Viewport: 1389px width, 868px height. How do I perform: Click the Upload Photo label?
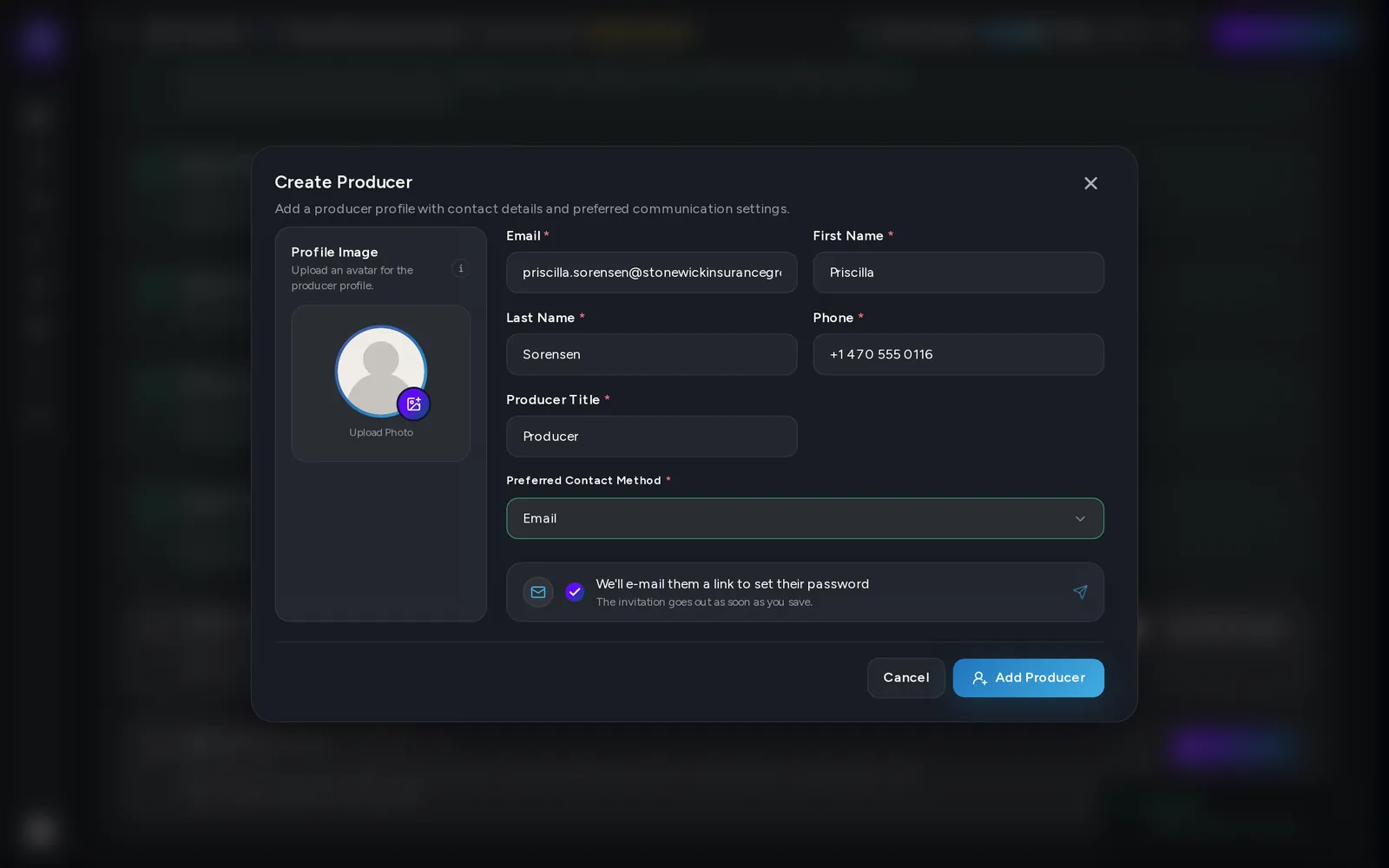[381, 432]
